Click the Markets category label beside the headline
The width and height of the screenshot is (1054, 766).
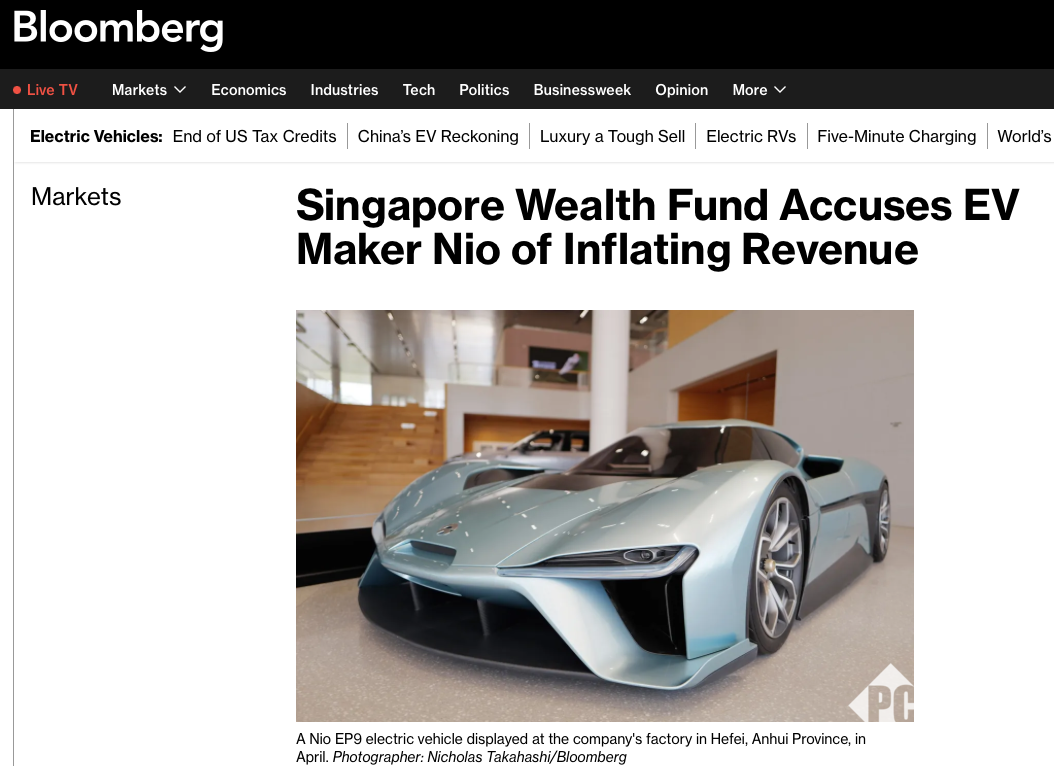(76, 197)
